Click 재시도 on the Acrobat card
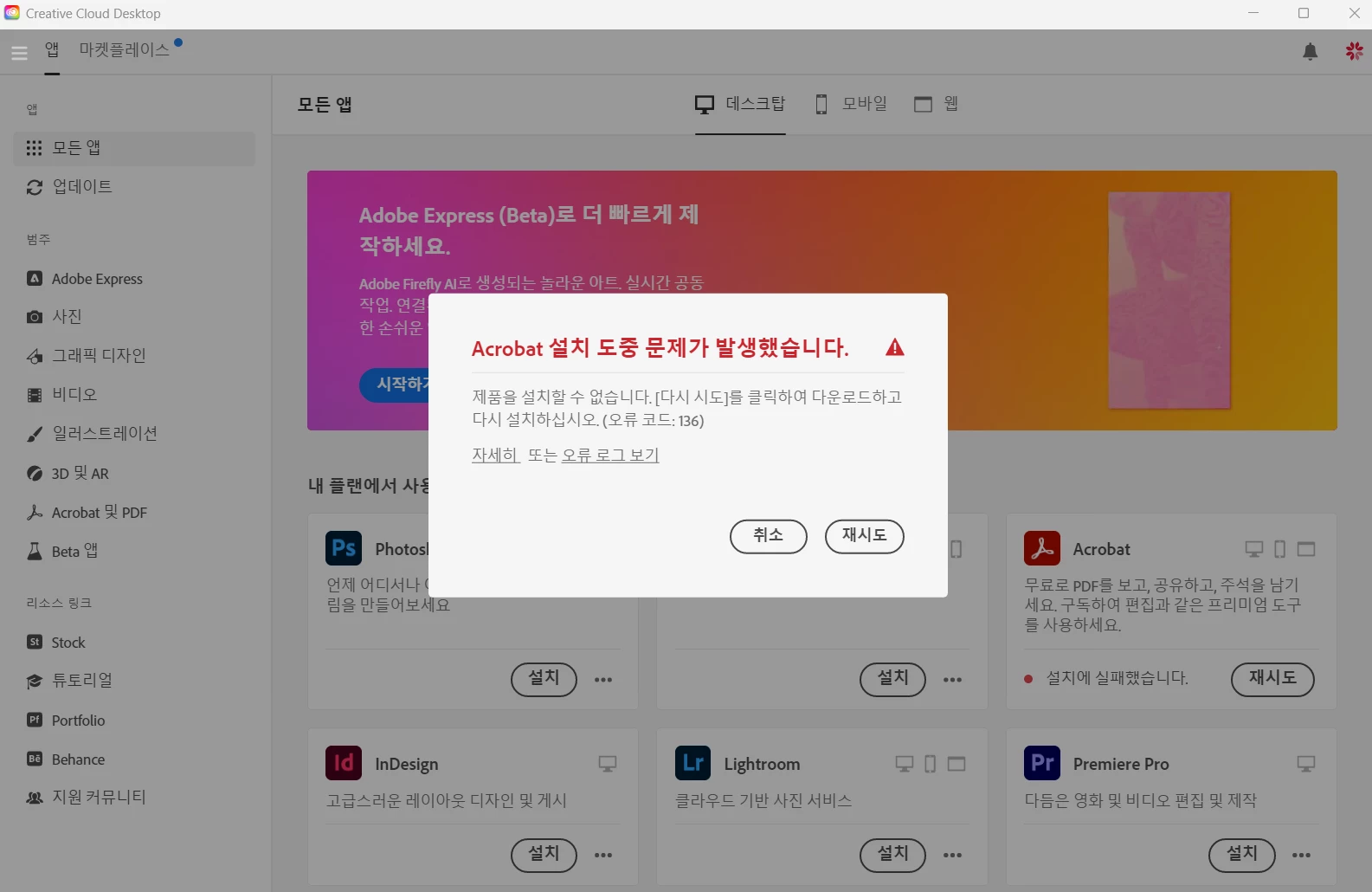Screen dimensions: 1372x892 point(1272,679)
